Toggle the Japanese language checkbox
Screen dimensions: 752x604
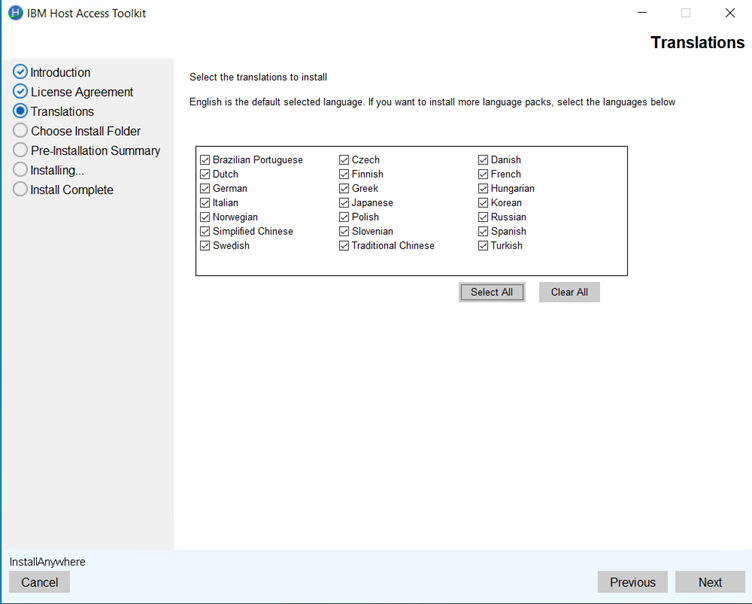pos(344,203)
